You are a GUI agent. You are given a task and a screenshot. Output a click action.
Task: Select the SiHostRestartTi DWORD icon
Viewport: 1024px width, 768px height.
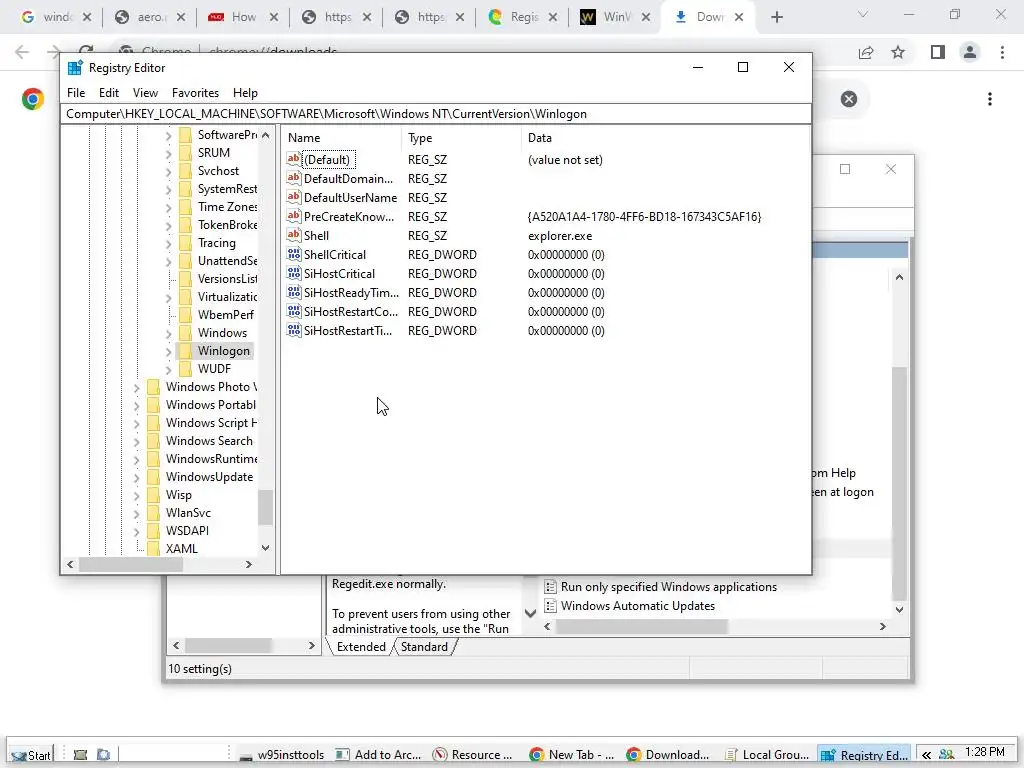(x=294, y=330)
